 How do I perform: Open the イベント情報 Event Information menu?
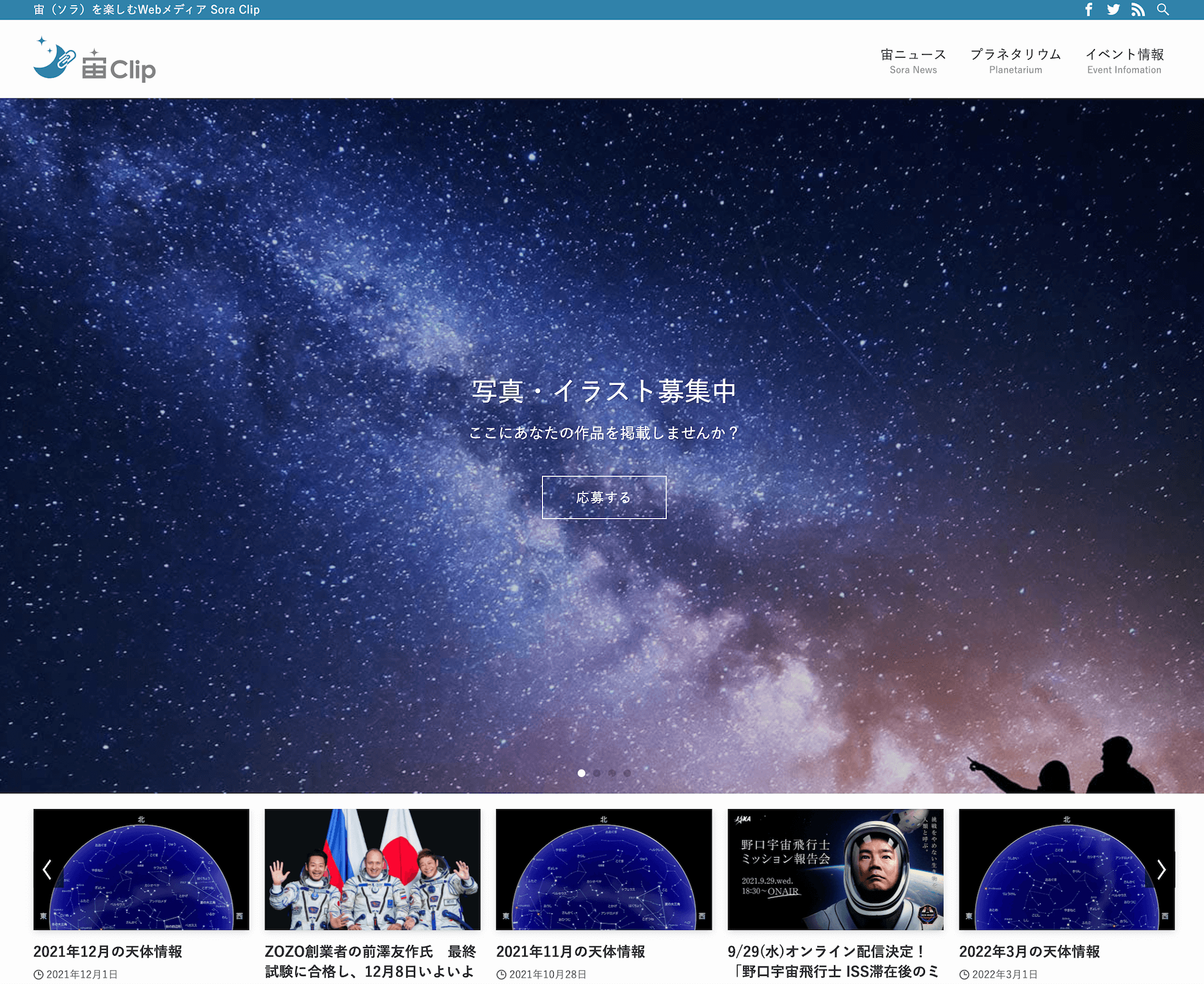point(1124,61)
